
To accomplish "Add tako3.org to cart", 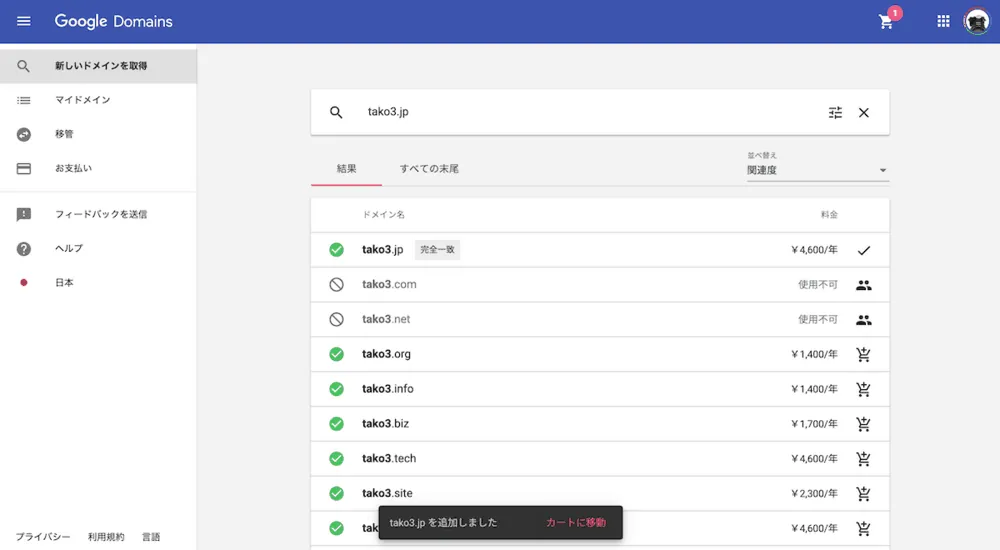I will [864, 354].
